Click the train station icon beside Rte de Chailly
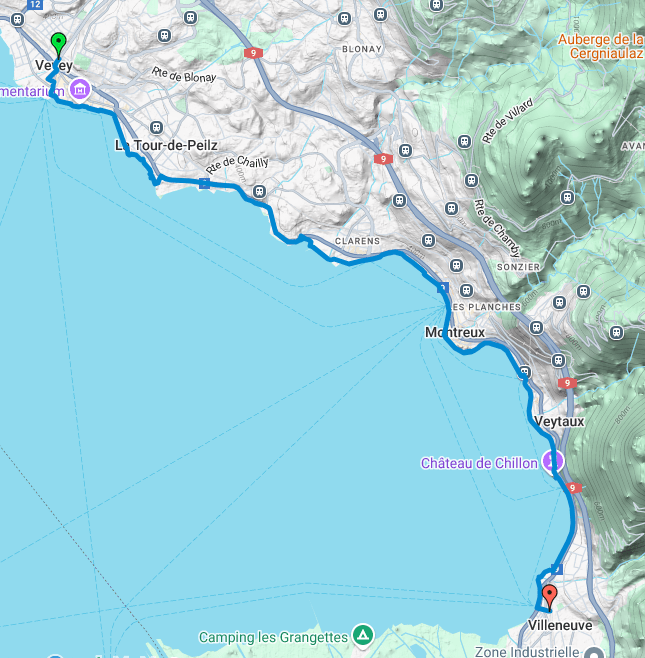This screenshot has width=645, height=658. [259, 192]
